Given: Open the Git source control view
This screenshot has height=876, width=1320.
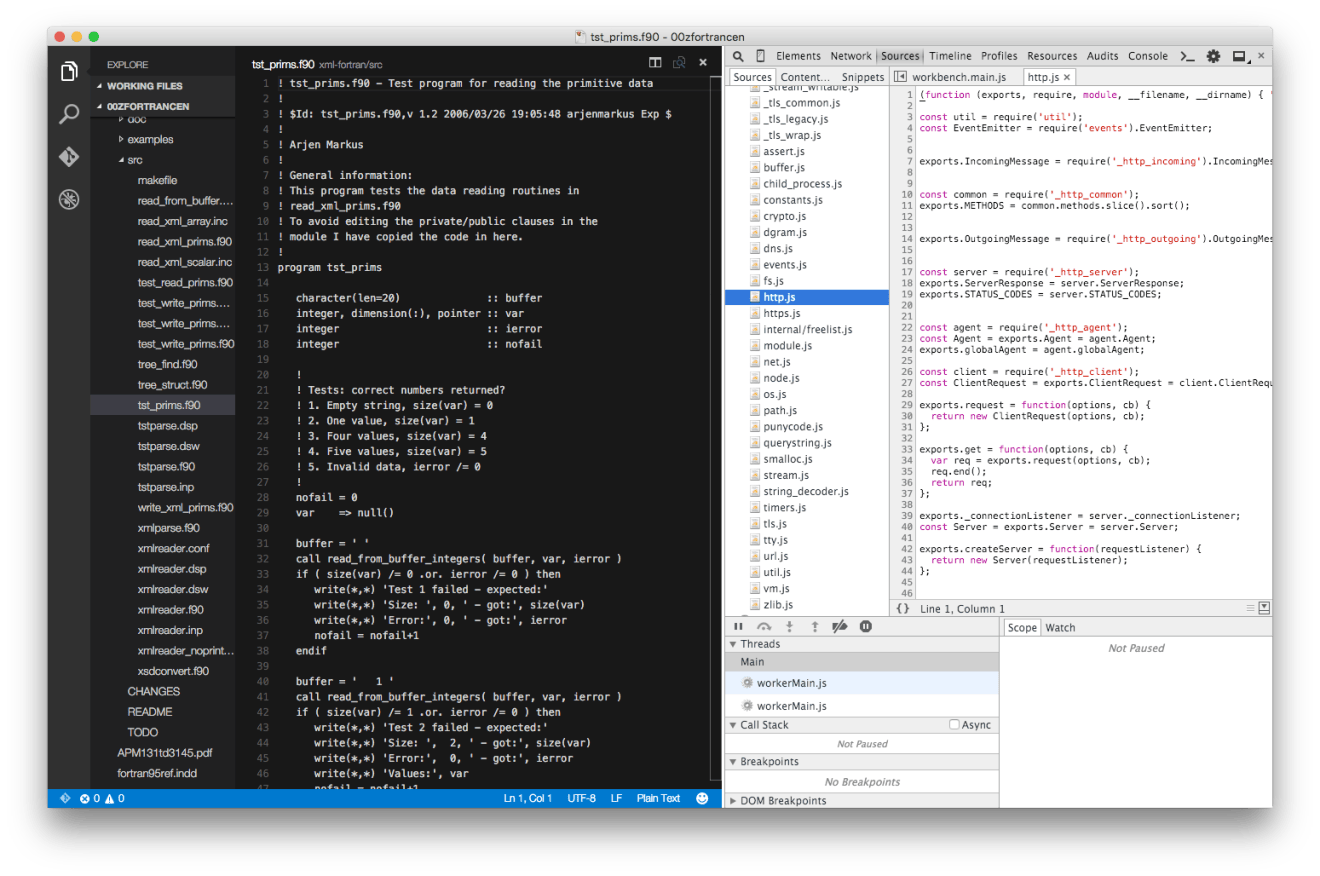Looking at the screenshot, I should pos(69,157).
